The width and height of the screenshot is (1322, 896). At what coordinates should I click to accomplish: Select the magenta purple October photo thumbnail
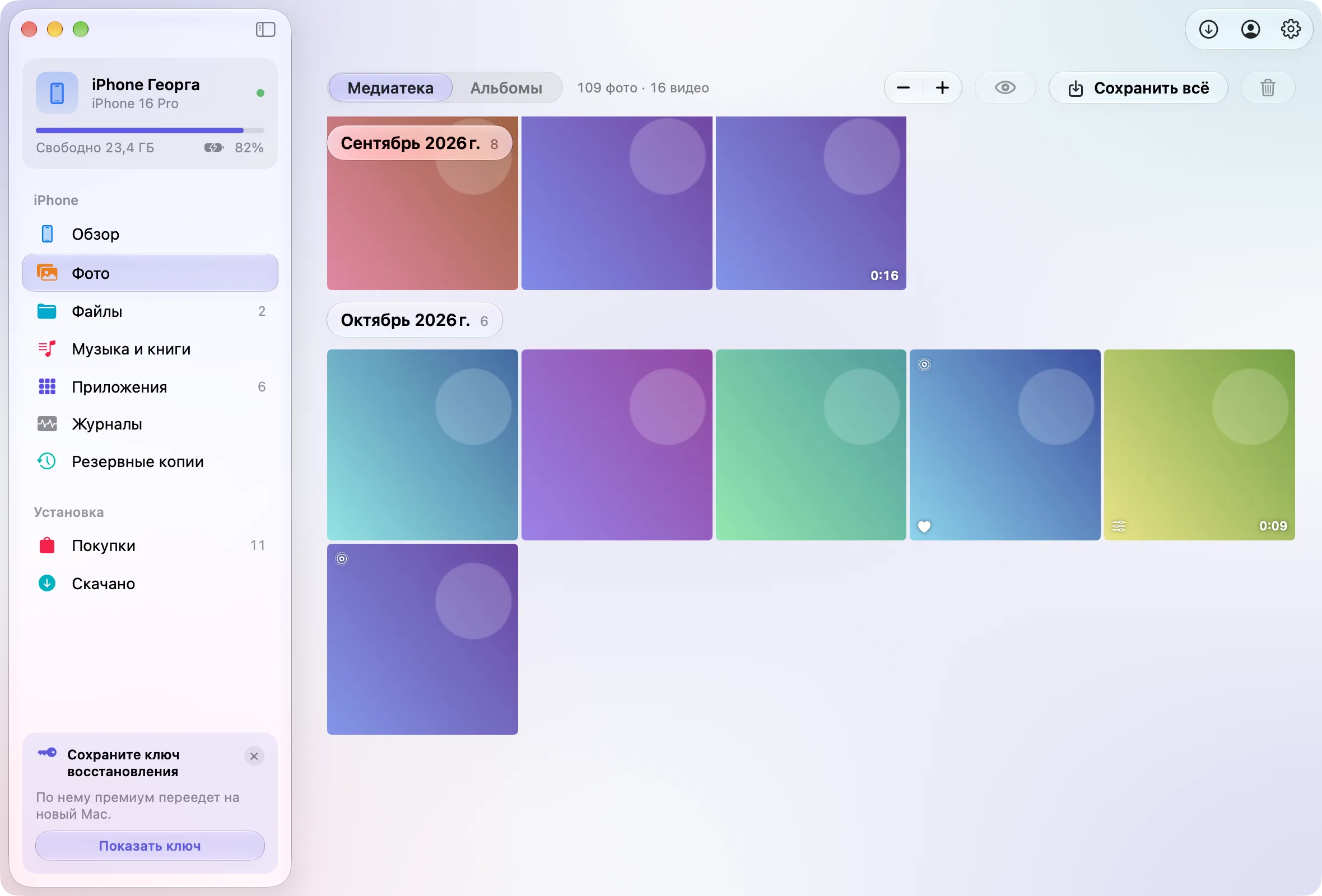click(x=617, y=445)
